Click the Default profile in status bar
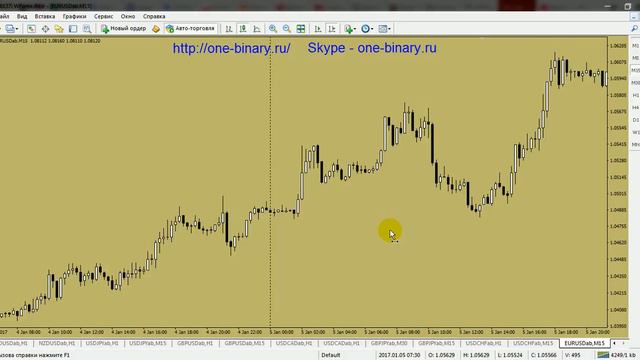The width and height of the screenshot is (640, 360). [331, 355]
